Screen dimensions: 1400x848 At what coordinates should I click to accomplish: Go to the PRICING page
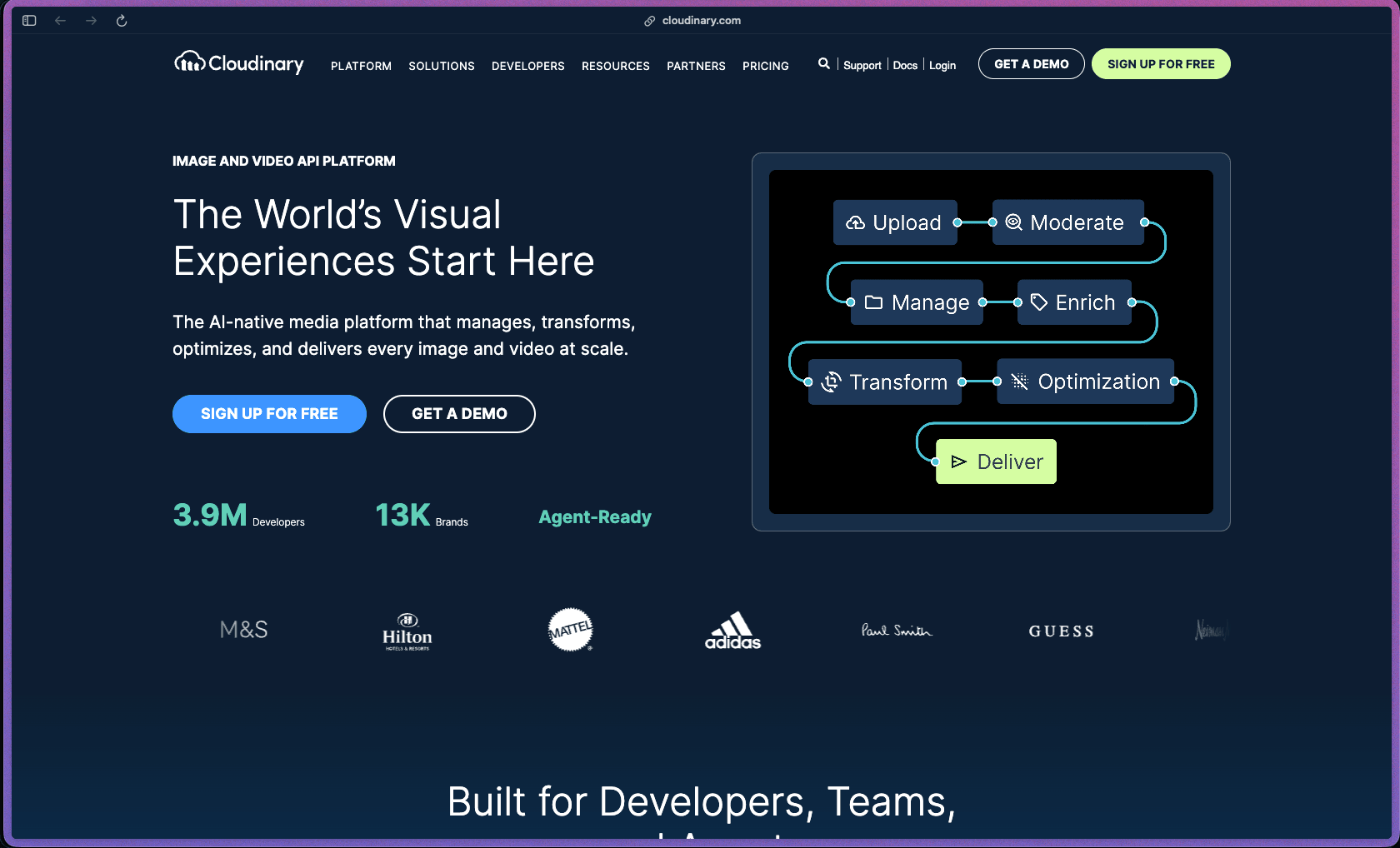[x=766, y=66]
